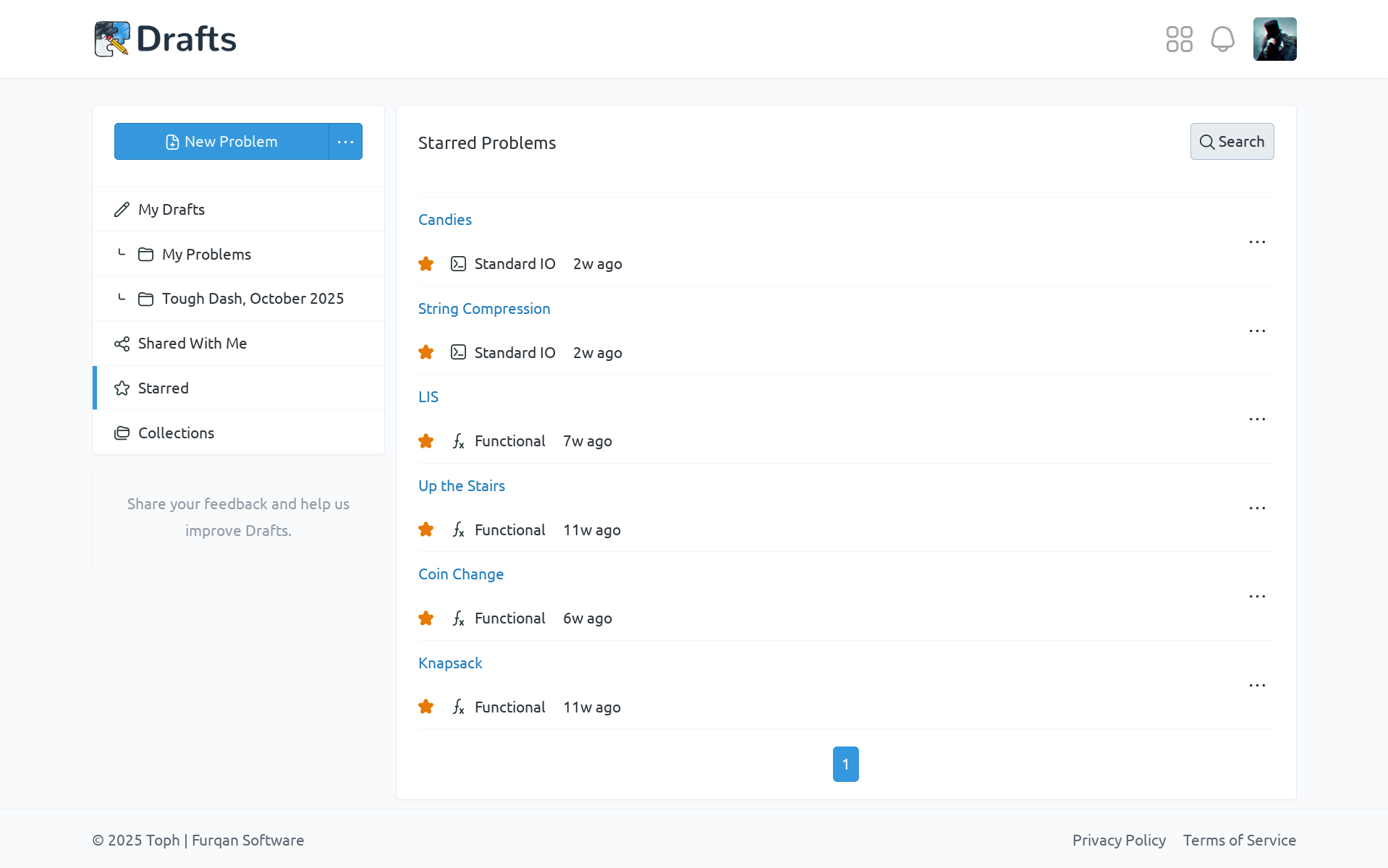Select Shared With Me in sidebar
This screenshot has width=1388, height=868.
point(192,344)
